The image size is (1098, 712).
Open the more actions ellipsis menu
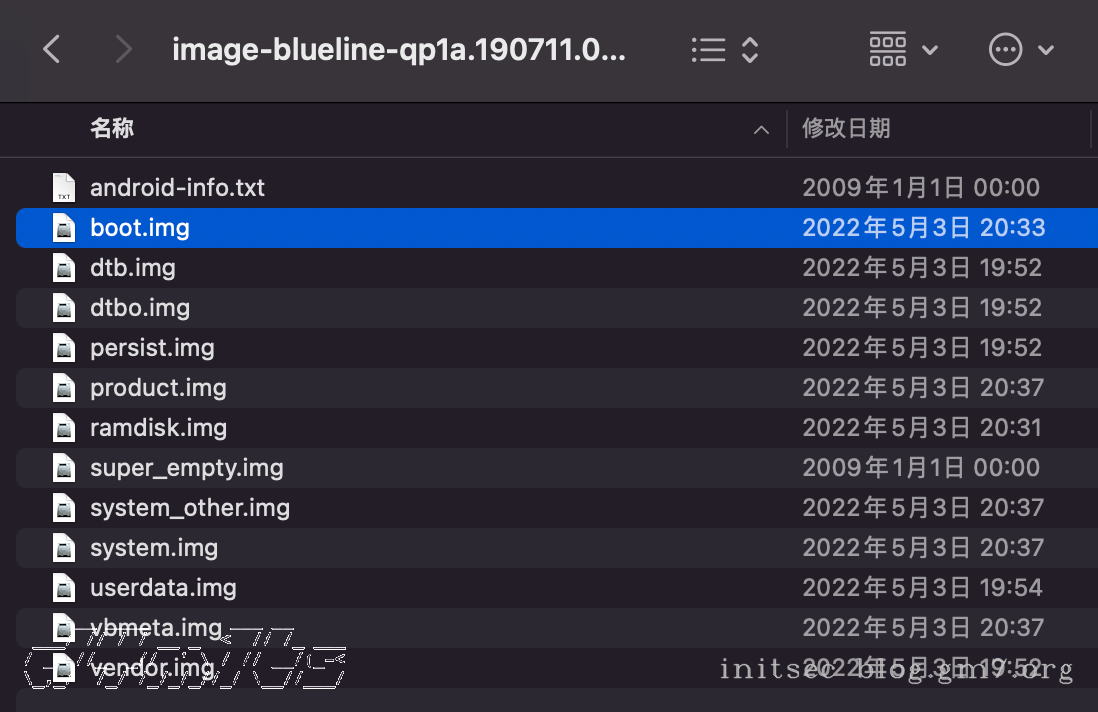(x=1021, y=50)
